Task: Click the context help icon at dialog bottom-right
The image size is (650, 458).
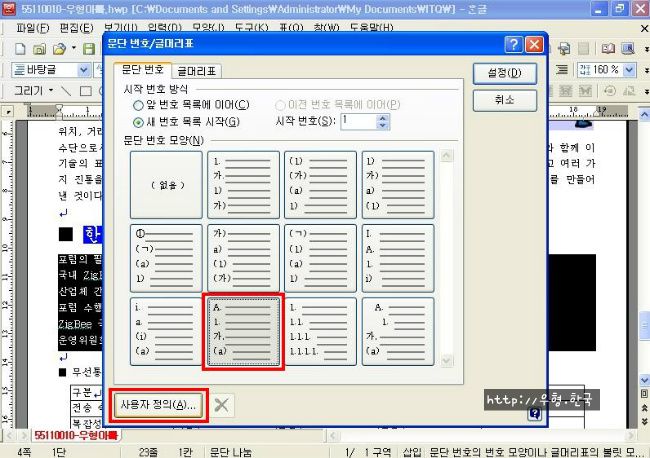Action: click(x=535, y=413)
